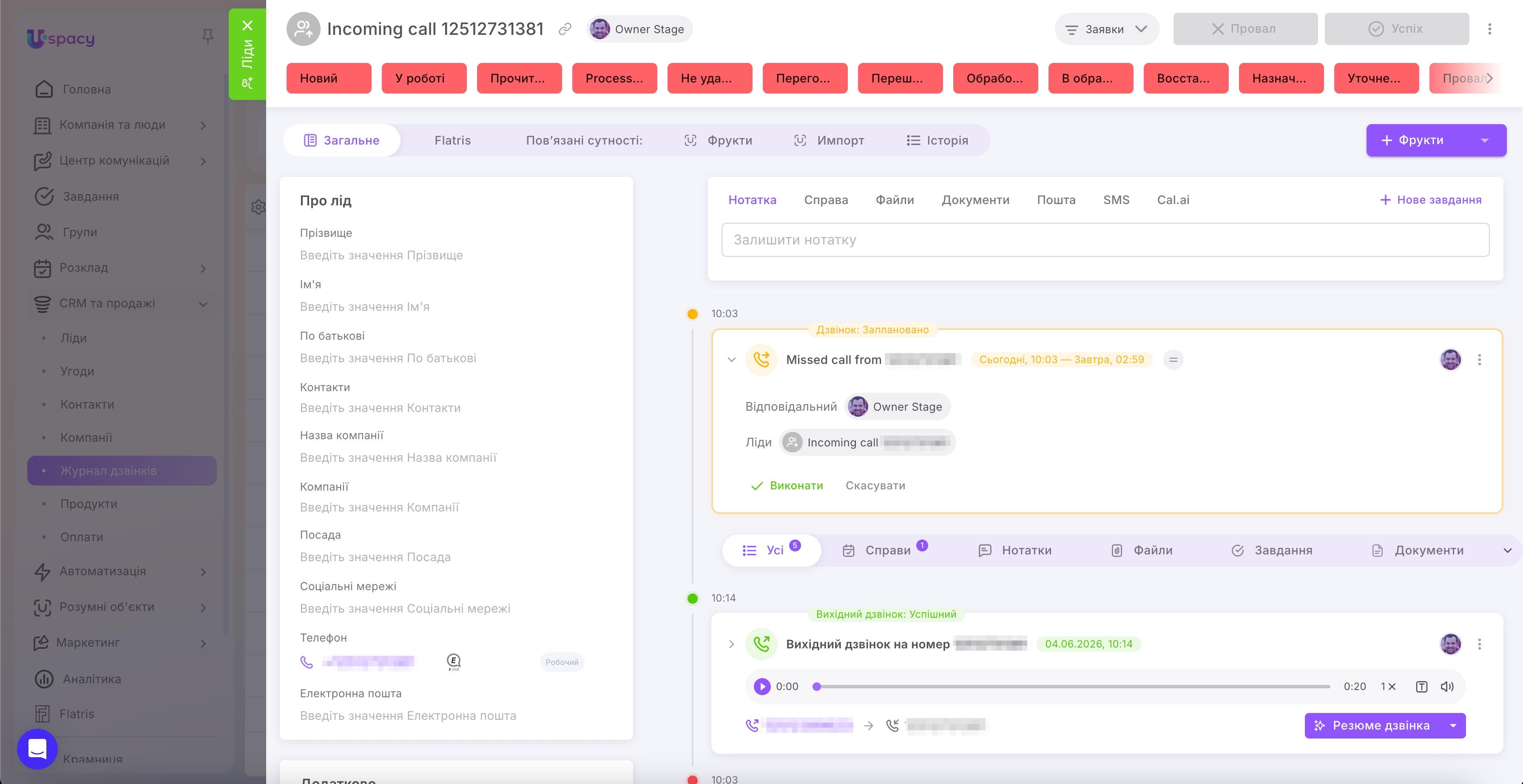The height and width of the screenshot is (784, 1523).
Task: Play the outgoing call recording
Action: pos(761,687)
